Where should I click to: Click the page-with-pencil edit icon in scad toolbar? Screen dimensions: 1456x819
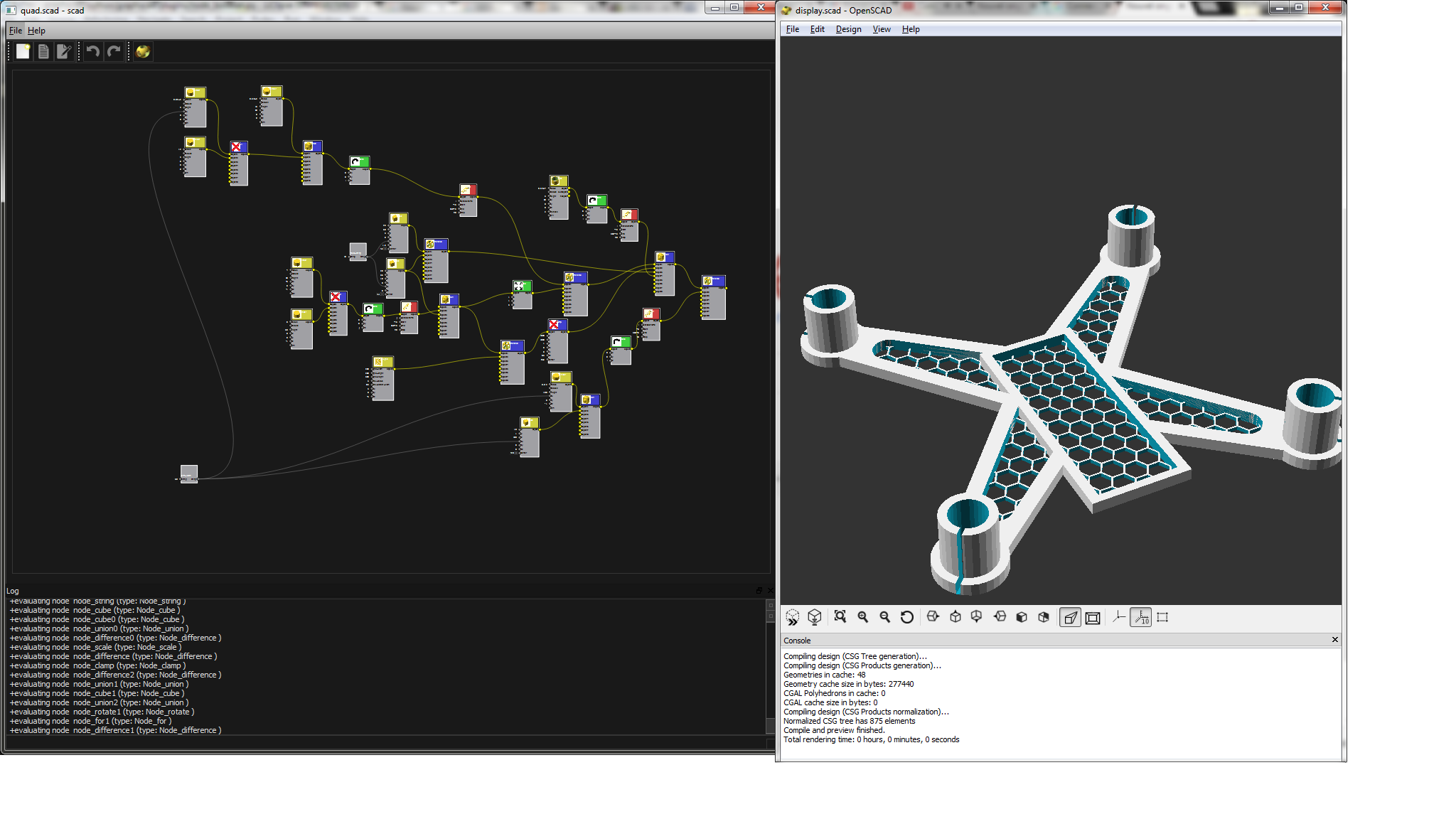click(x=64, y=51)
